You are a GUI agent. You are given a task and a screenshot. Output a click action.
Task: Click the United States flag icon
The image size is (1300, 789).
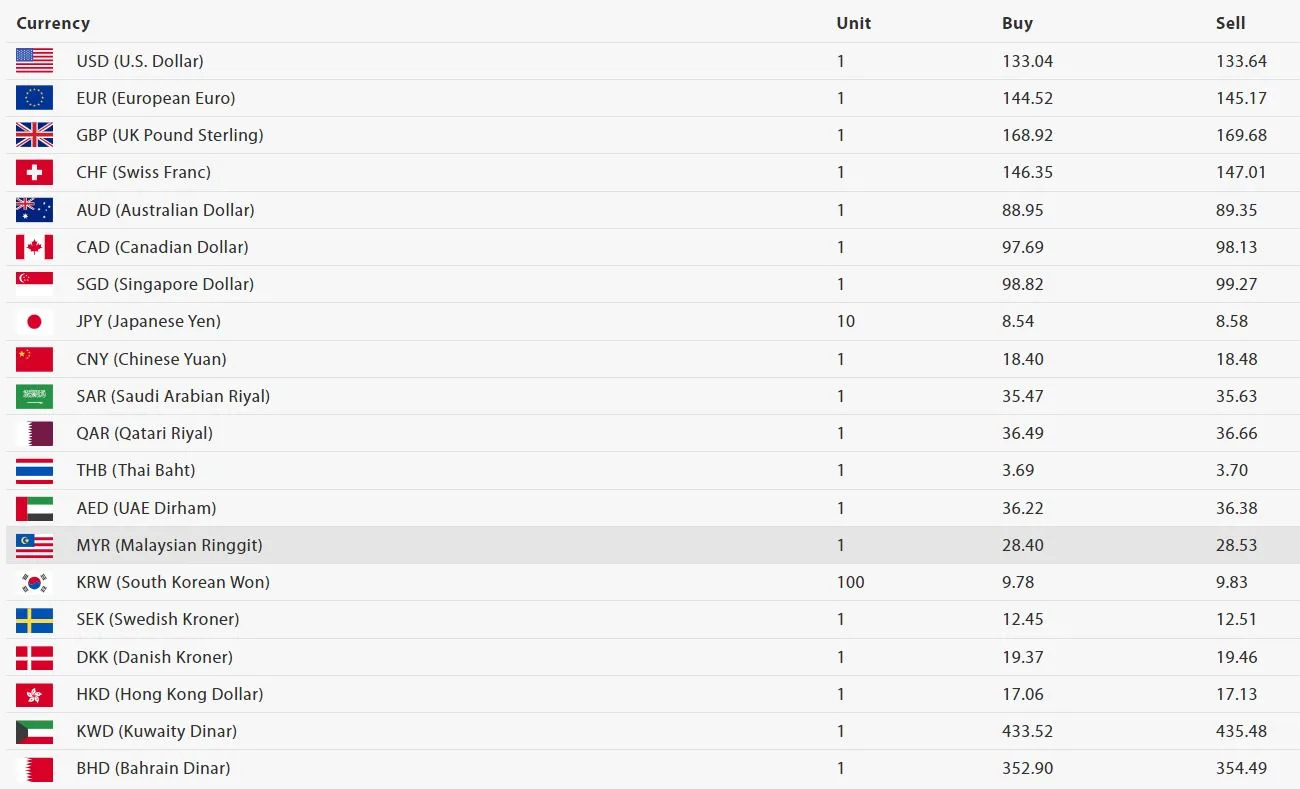tap(34, 61)
